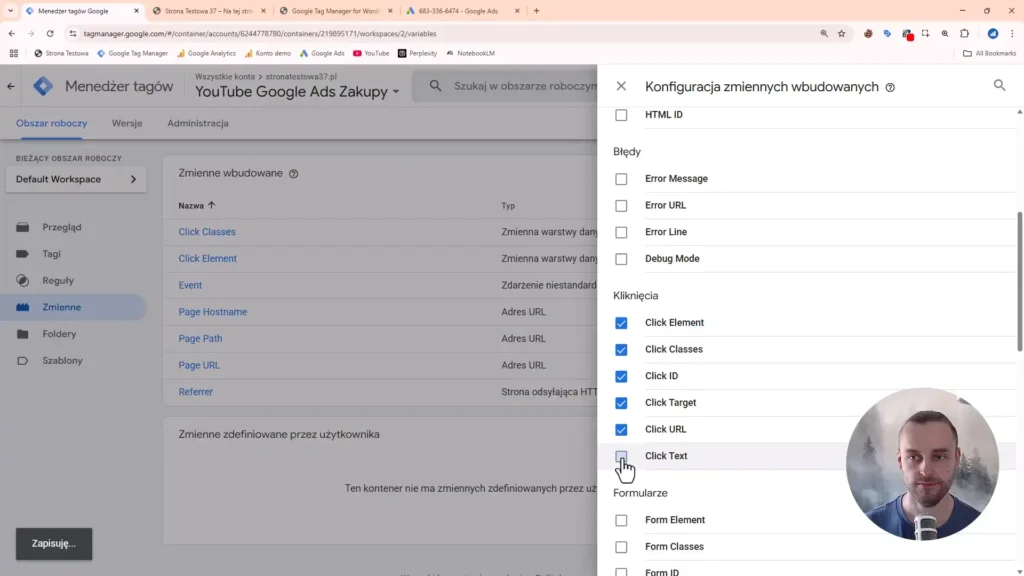Open container dropdown YouTube Google Ads Zakupy
The width and height of the screenshot is (1024, 576).
tap(297, 92)
